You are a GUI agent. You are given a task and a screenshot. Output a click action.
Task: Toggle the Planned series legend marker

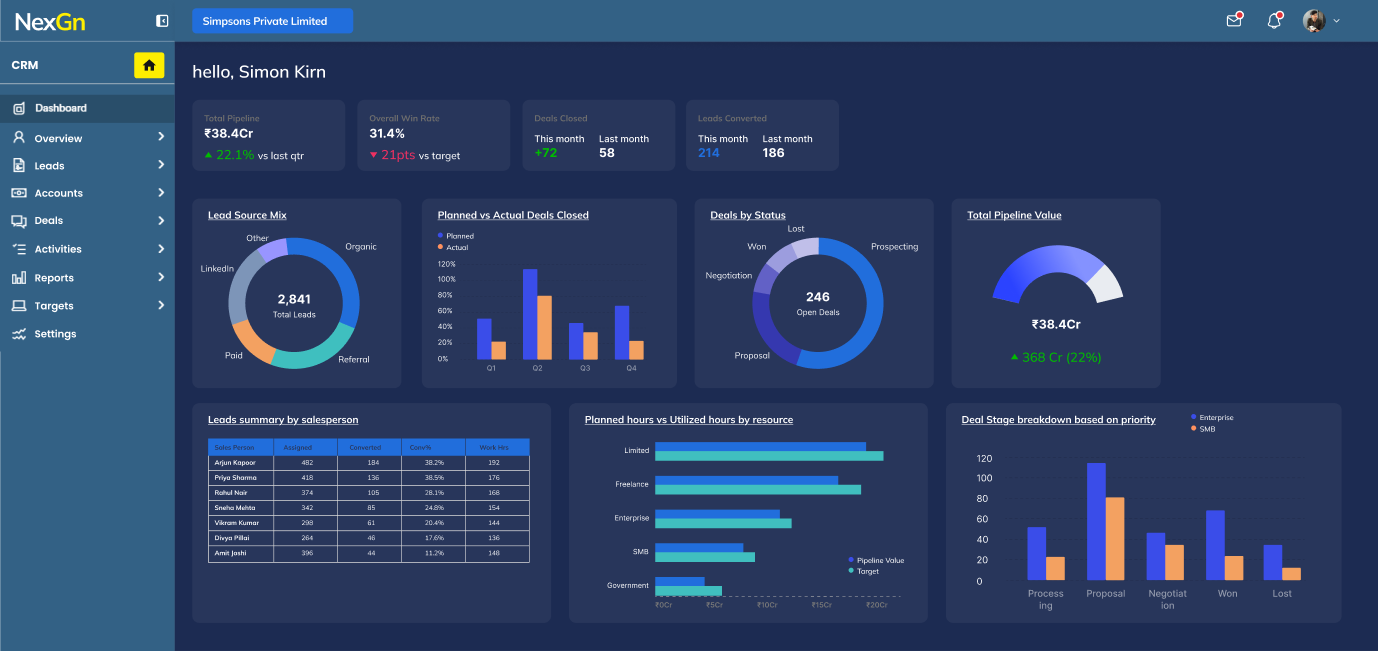tap(440, 236)
